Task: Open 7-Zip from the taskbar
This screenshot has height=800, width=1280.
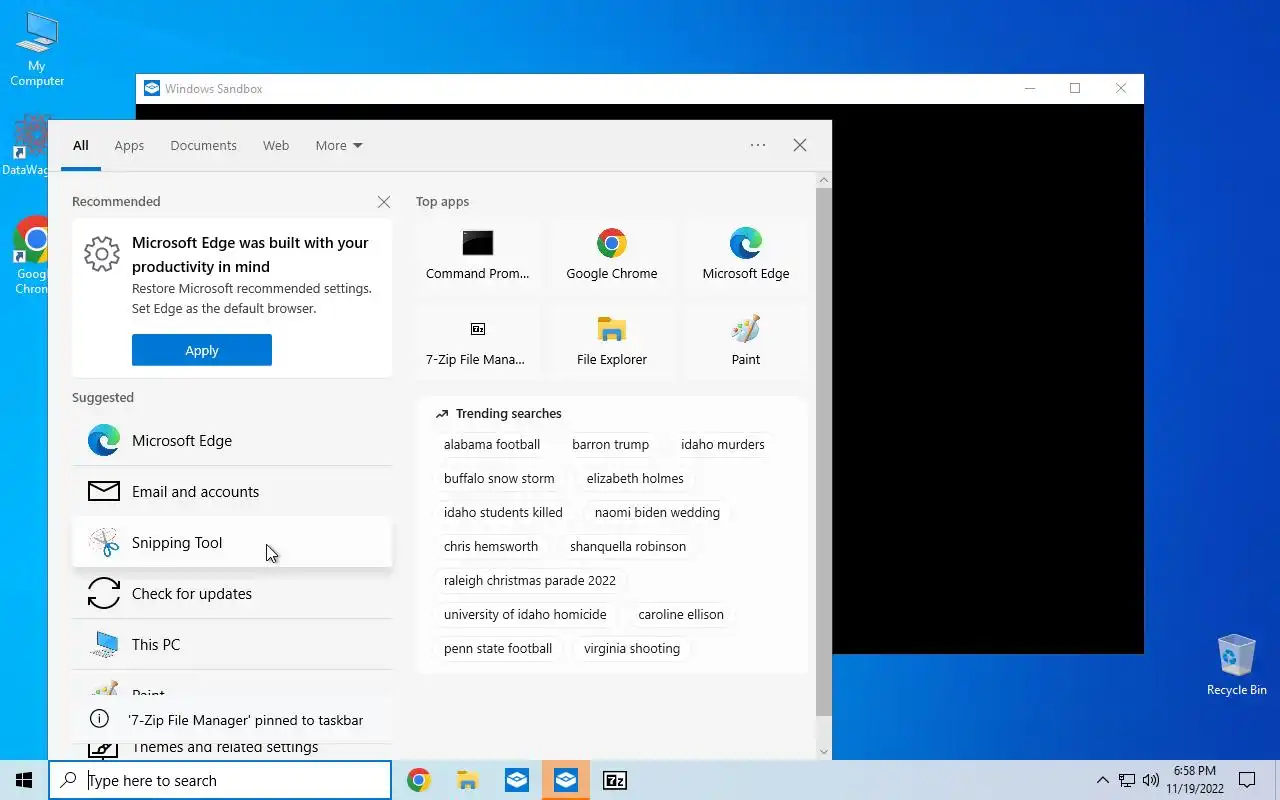Action: (615, 780)
